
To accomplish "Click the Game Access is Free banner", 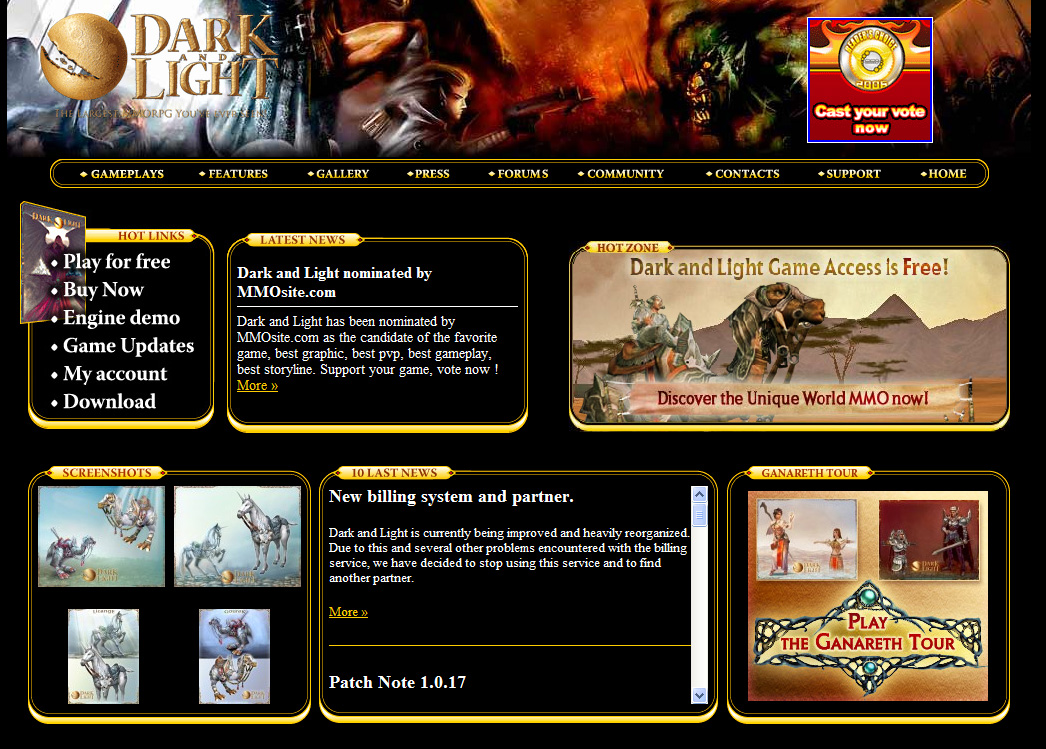I will pos(789,336).
